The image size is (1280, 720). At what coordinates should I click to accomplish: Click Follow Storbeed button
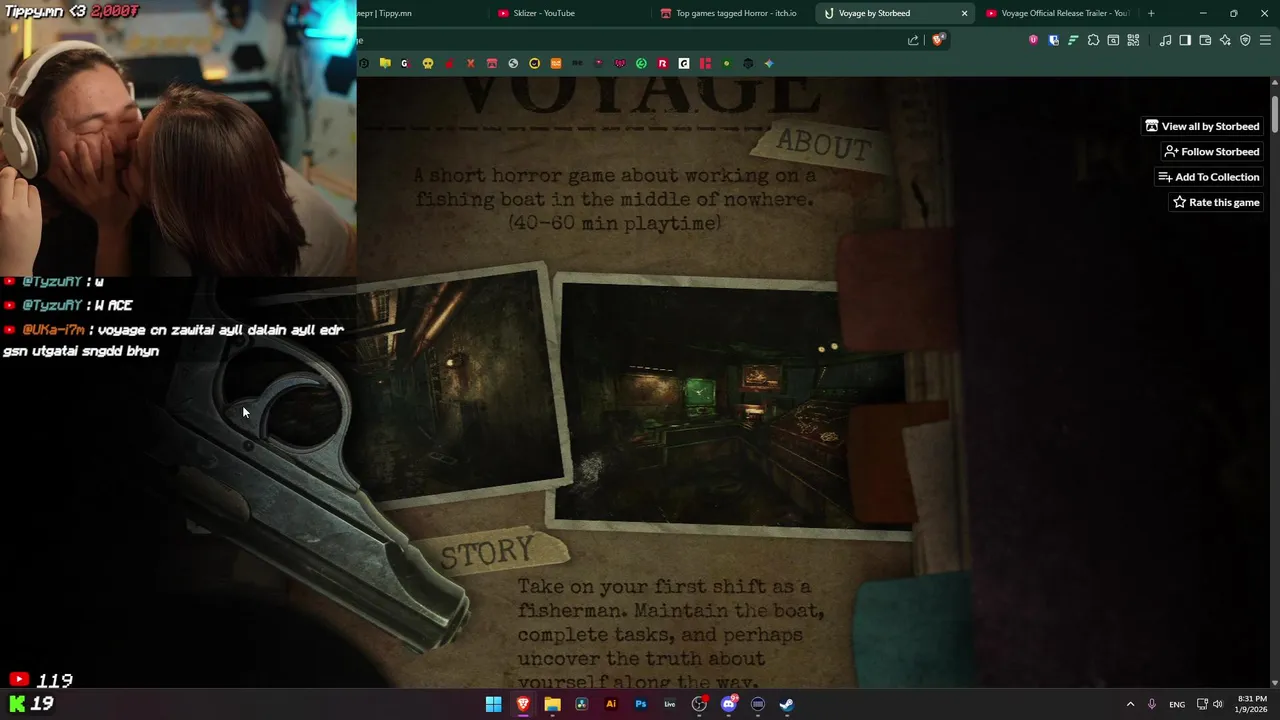coord(1211,151)
